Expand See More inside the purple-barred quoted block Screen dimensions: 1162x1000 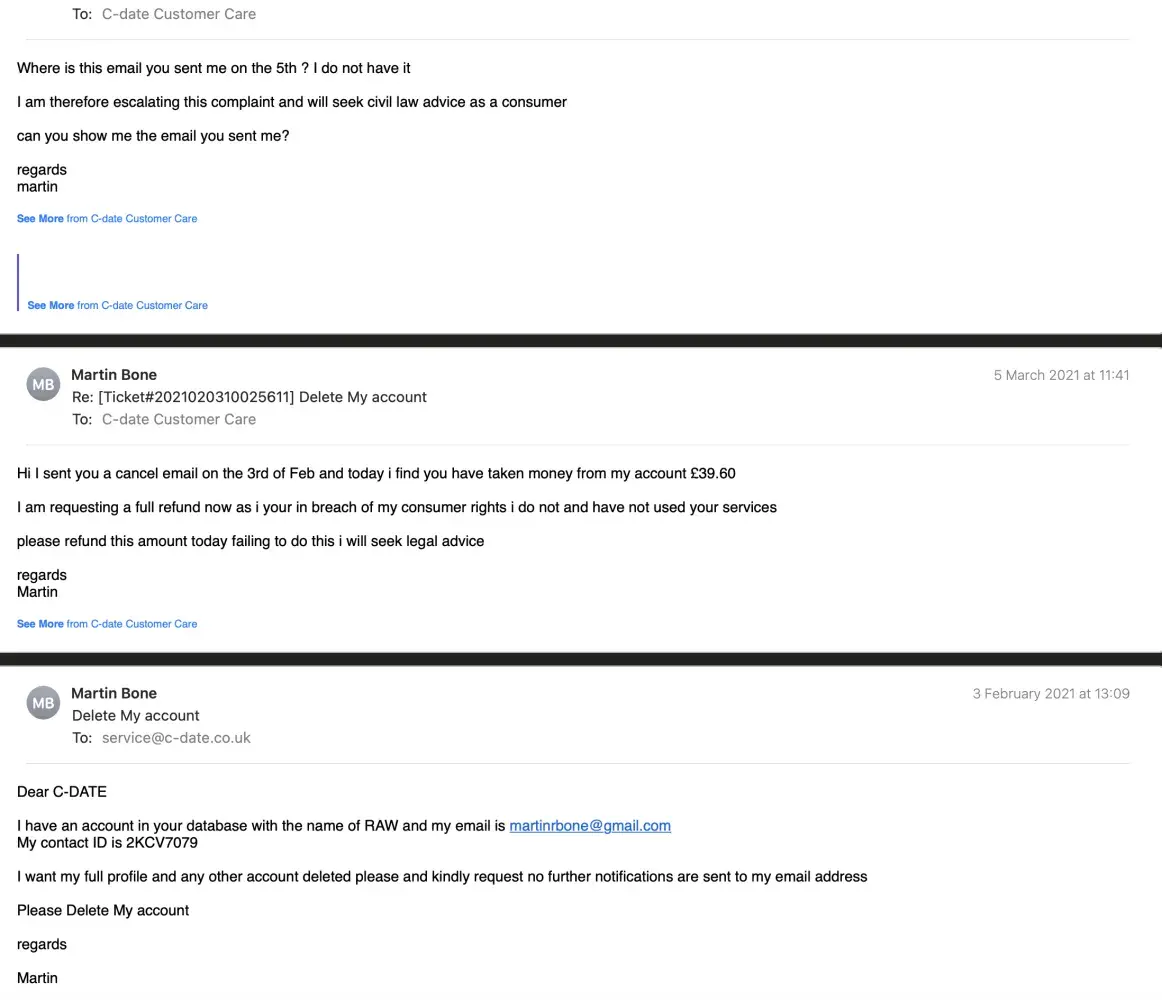click(x=50, y=306)
